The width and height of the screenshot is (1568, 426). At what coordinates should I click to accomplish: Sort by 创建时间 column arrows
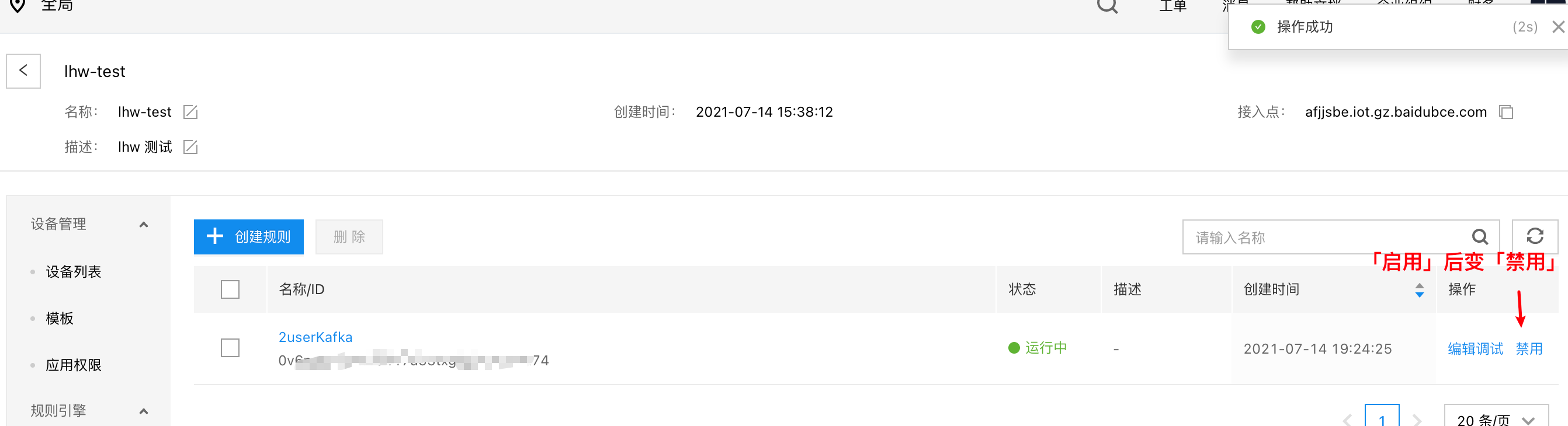(x=1419, y=290)
